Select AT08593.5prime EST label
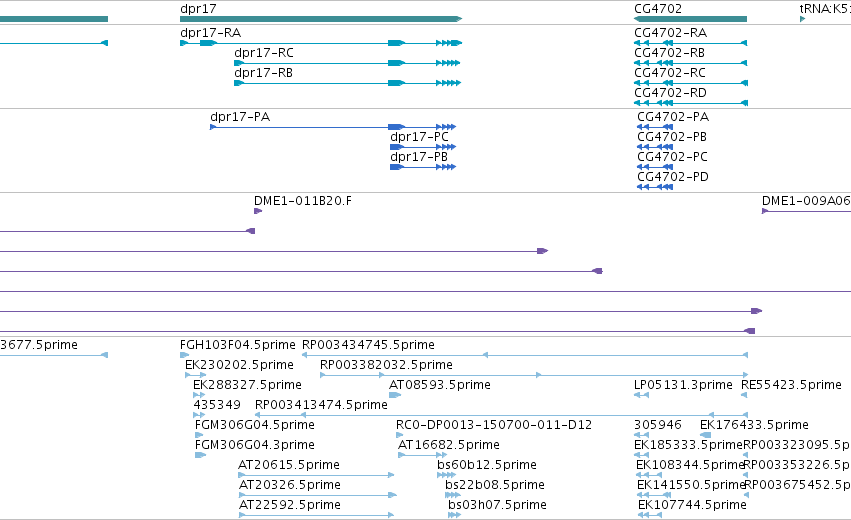851x520 pixels. point(440,385)
